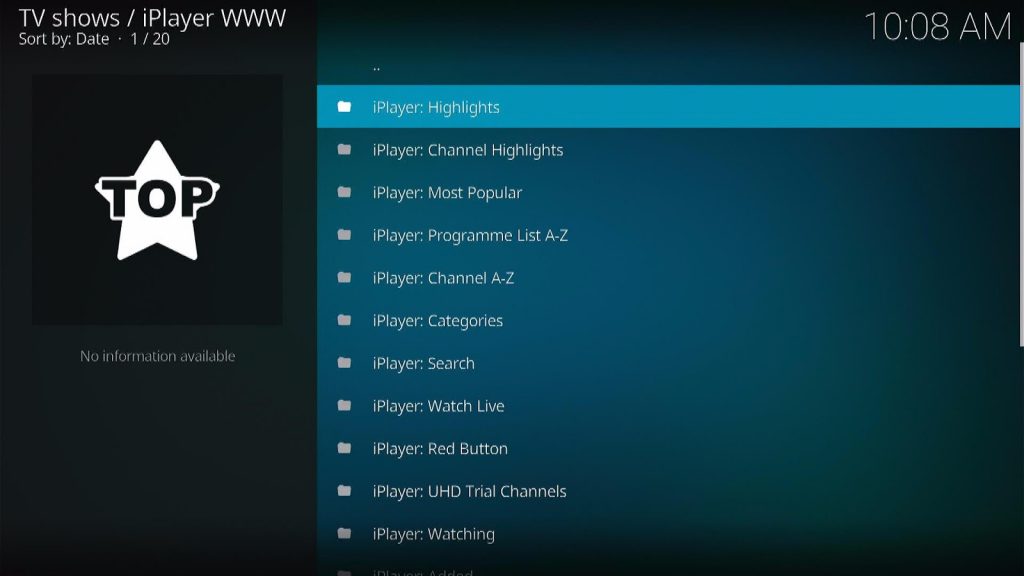Click folder icon beside Search

pyautogui.click(x=344, y=362)
